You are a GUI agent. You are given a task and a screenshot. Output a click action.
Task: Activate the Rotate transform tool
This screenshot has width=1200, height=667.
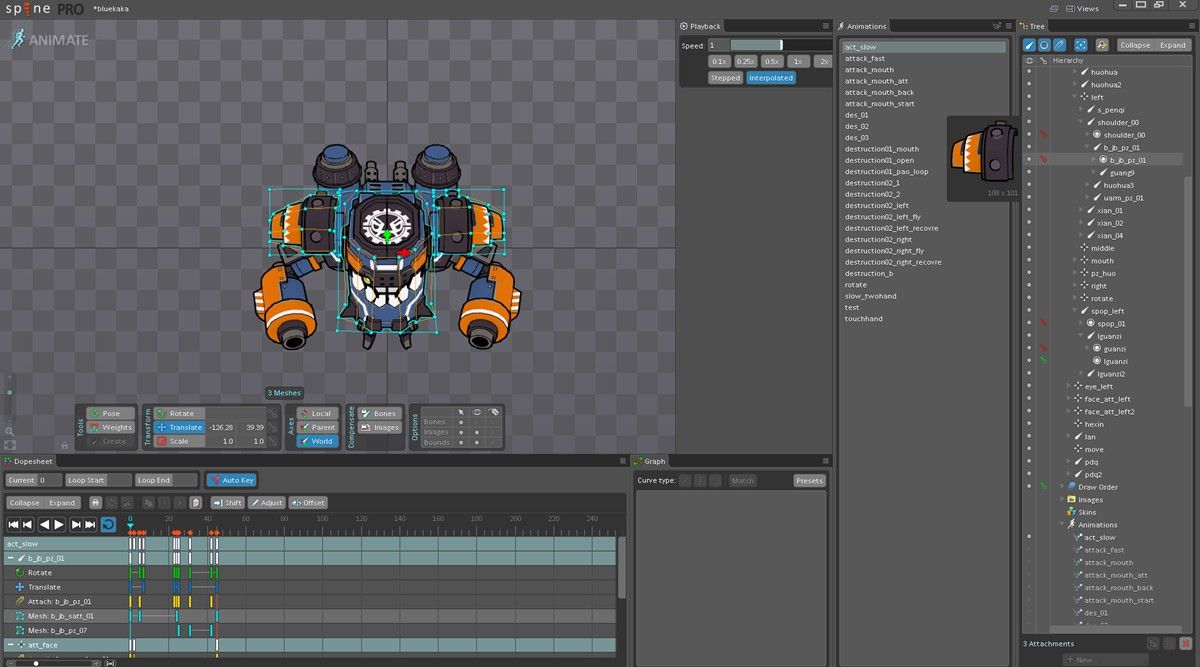point(178,413)
